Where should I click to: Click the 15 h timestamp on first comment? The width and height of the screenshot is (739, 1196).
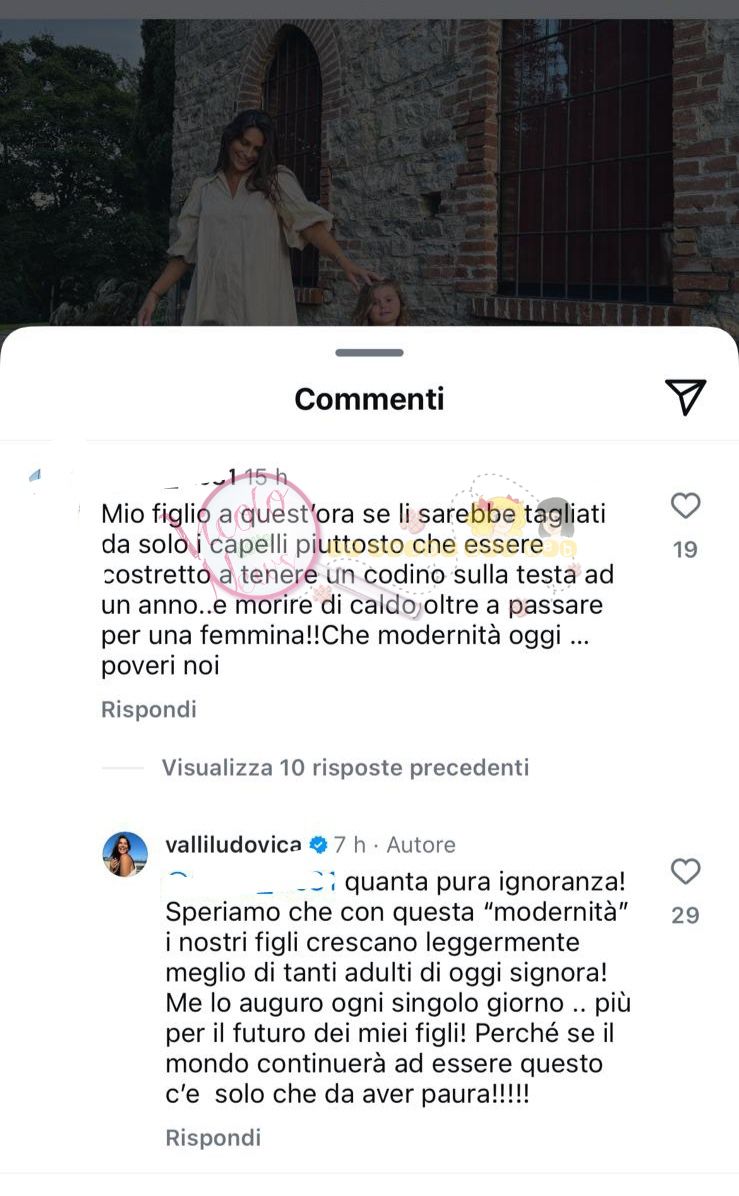(267, 477)
